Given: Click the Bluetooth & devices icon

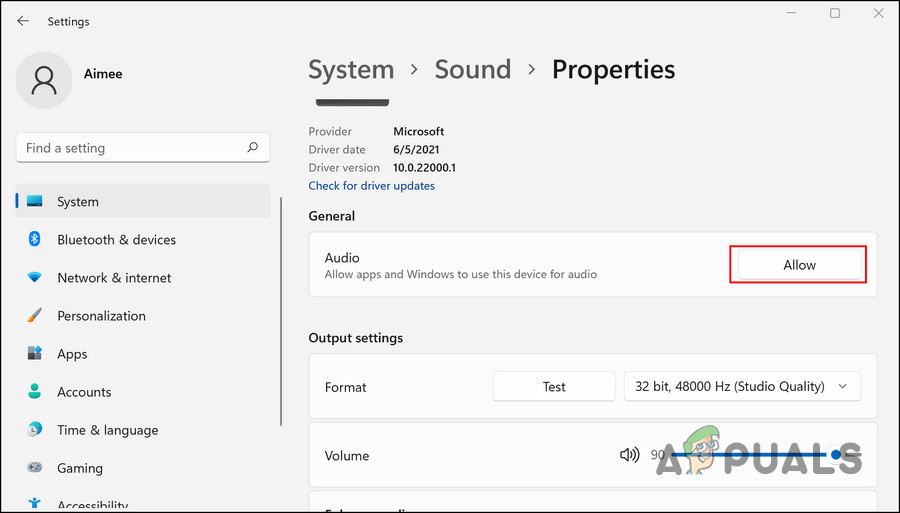Looking at the screenshot, I should tap(35, 240).
